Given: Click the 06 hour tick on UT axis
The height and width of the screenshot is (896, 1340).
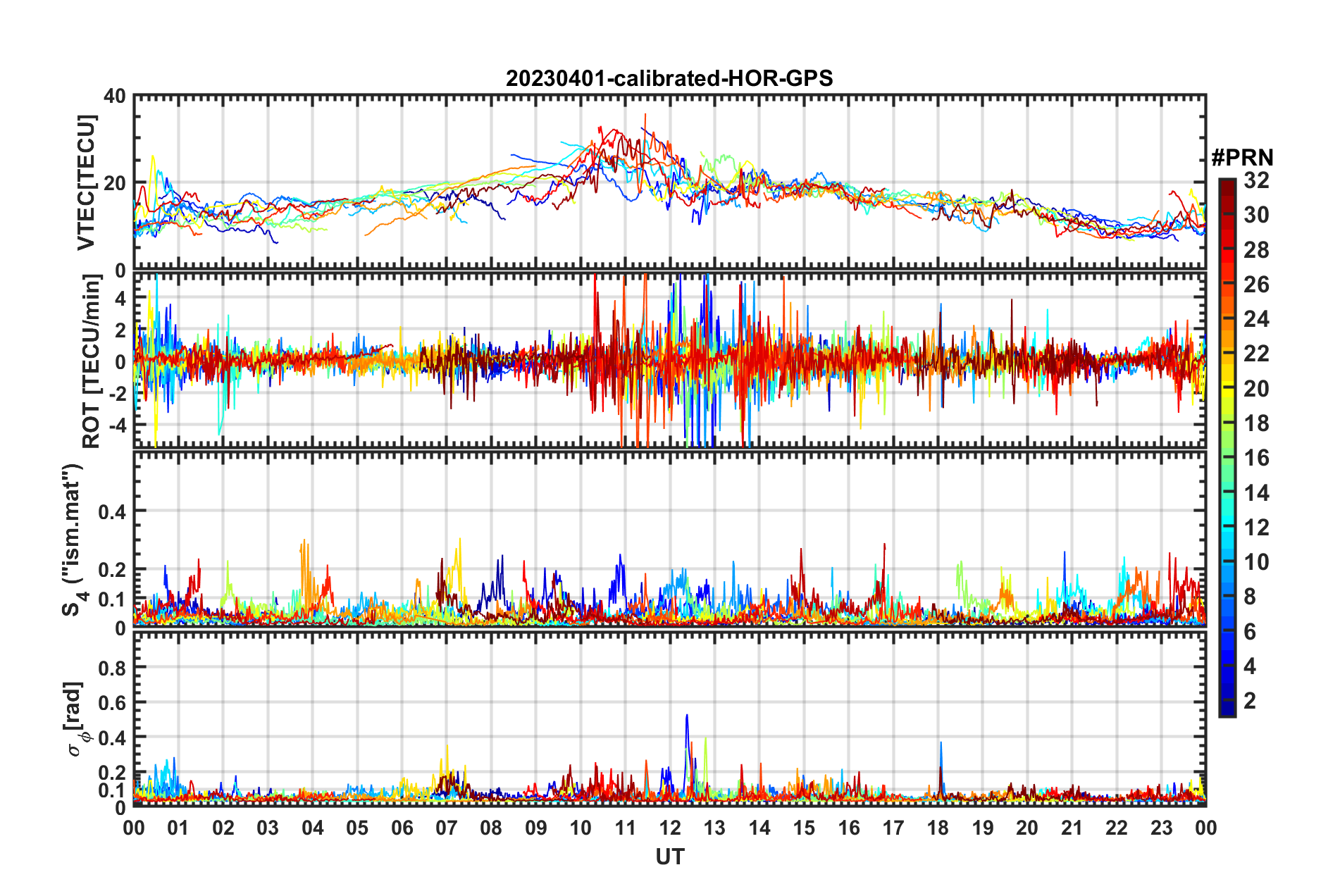Looking at the screenshot, I should click(402, 828).
